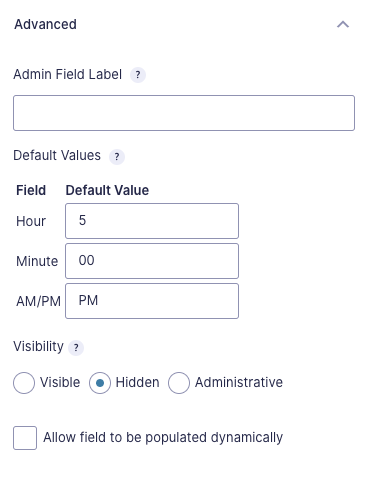Select the Visible radio button
The image size is (368, 477).
click(24, 383)
